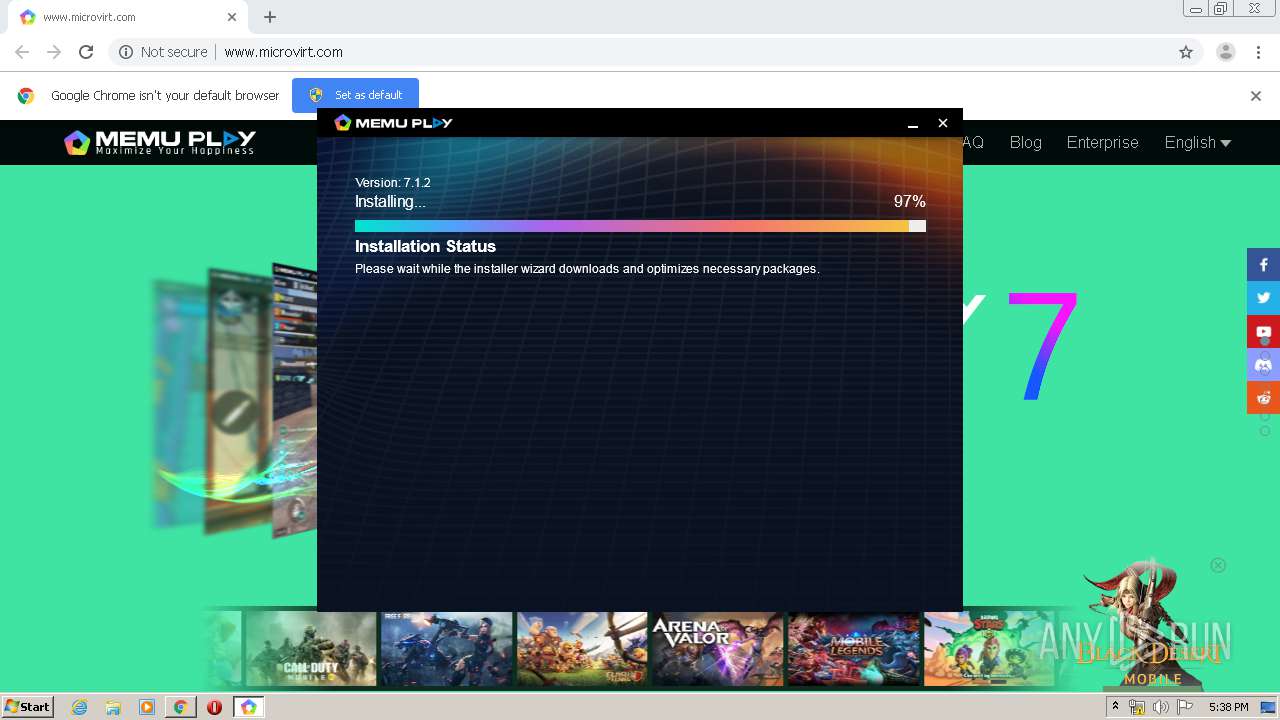The image size is (1280, 720).
Task: Select the Brawl Stars thumbnail
Action: coord(989,649)
